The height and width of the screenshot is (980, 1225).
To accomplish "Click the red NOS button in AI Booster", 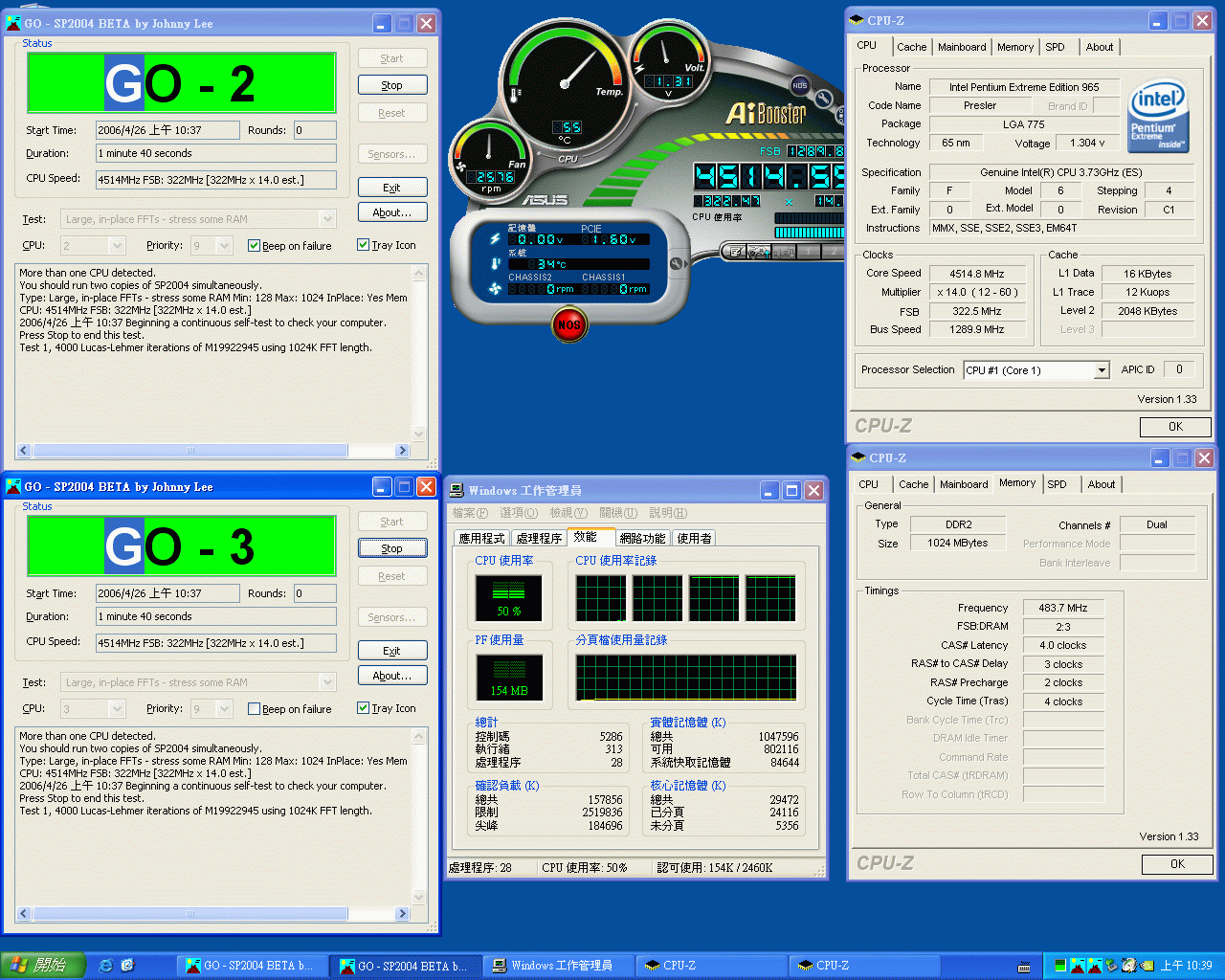I will [x=568, y=325].
